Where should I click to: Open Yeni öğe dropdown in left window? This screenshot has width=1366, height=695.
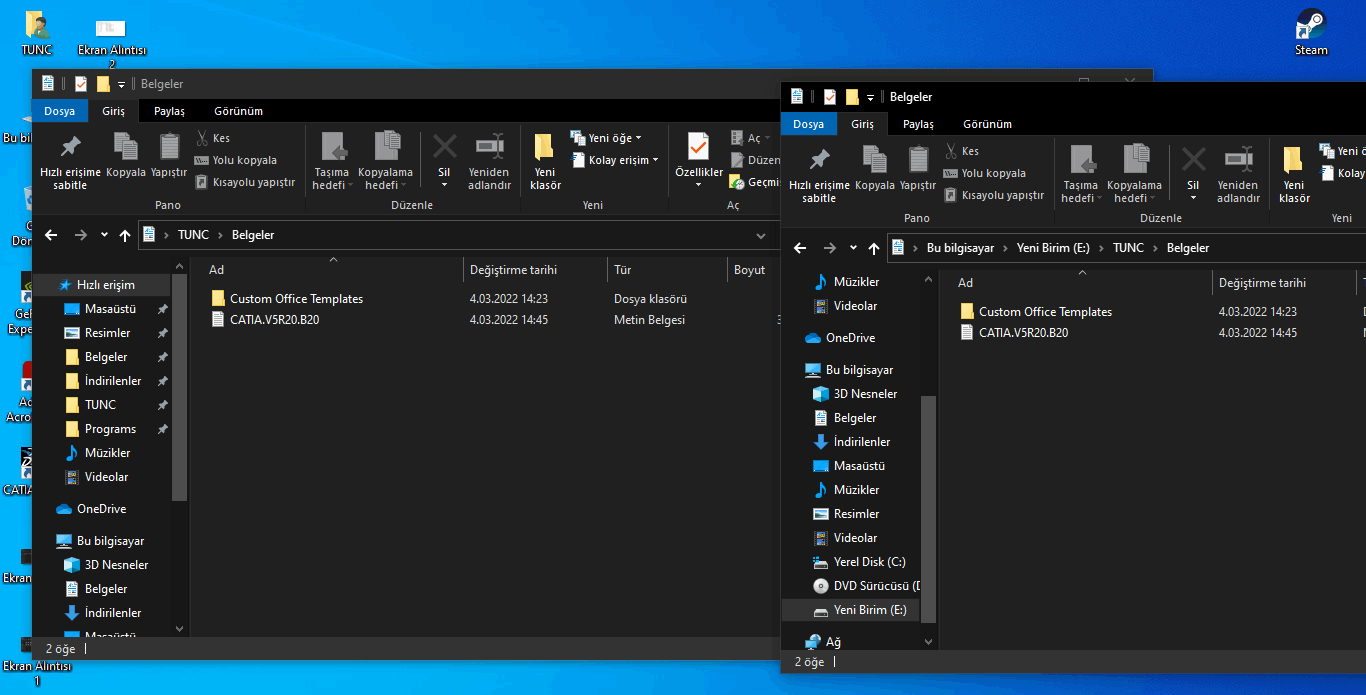pyautogui.click(x=606, y=138)
